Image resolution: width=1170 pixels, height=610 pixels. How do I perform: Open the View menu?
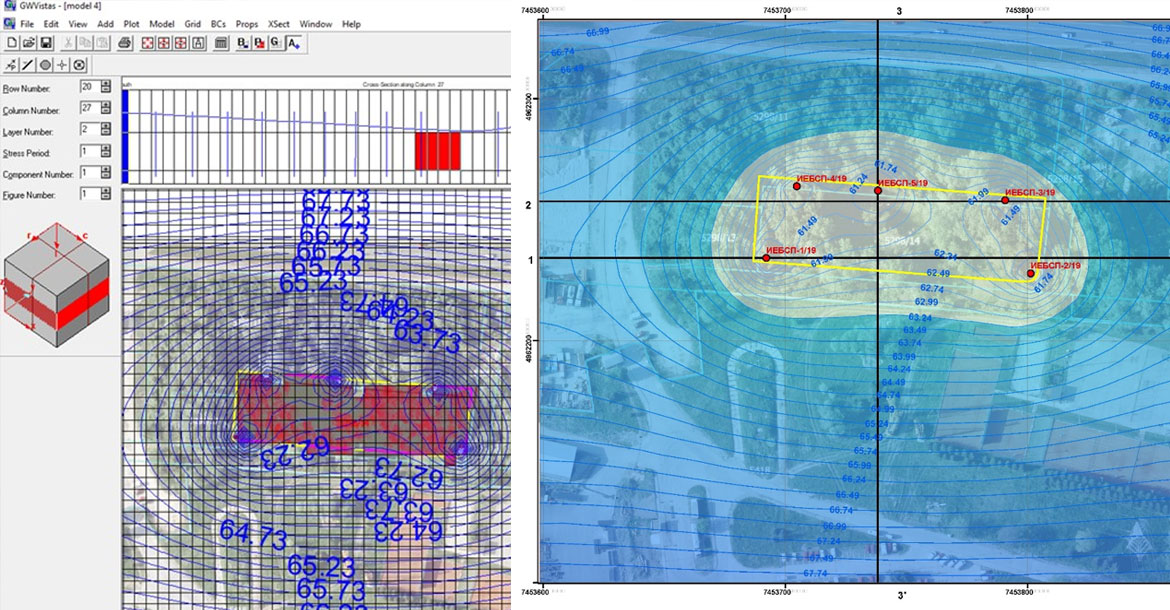pos(78,24)
